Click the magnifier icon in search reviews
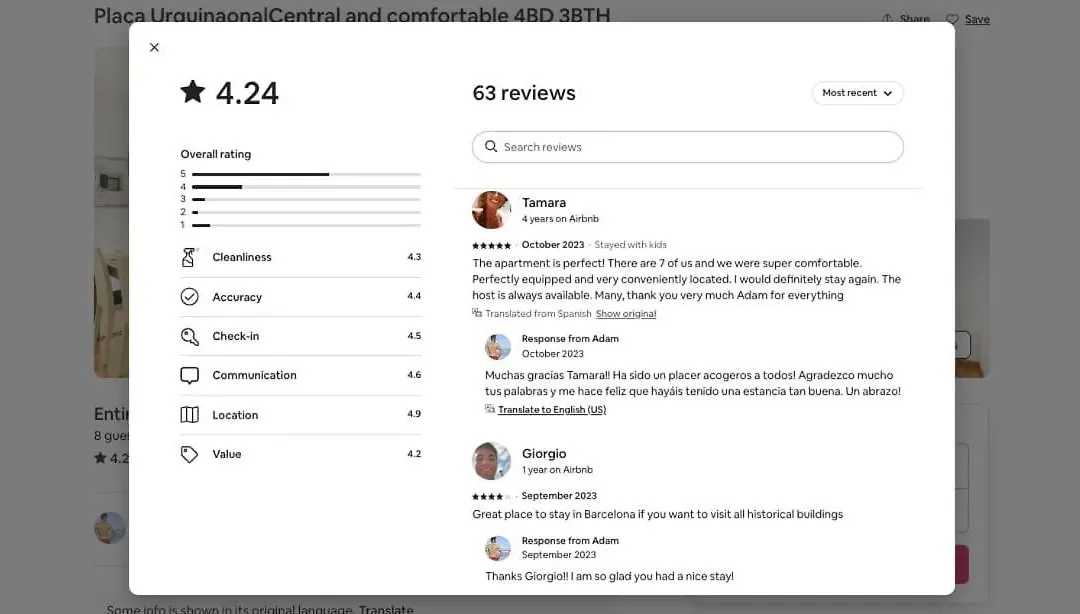 pyautogui.click(x=491, y=147)
